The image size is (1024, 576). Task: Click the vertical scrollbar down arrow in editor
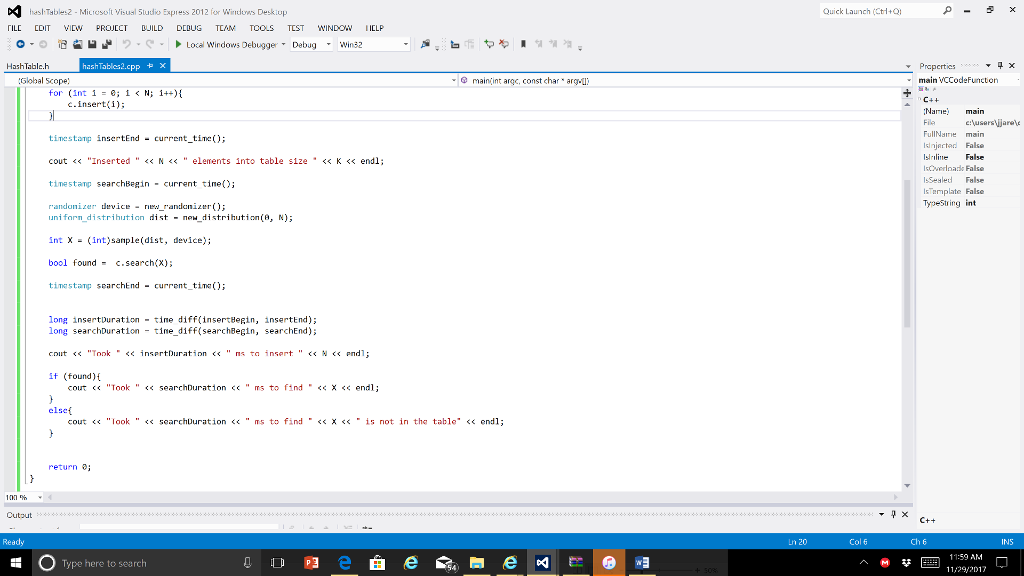point(907,486)
